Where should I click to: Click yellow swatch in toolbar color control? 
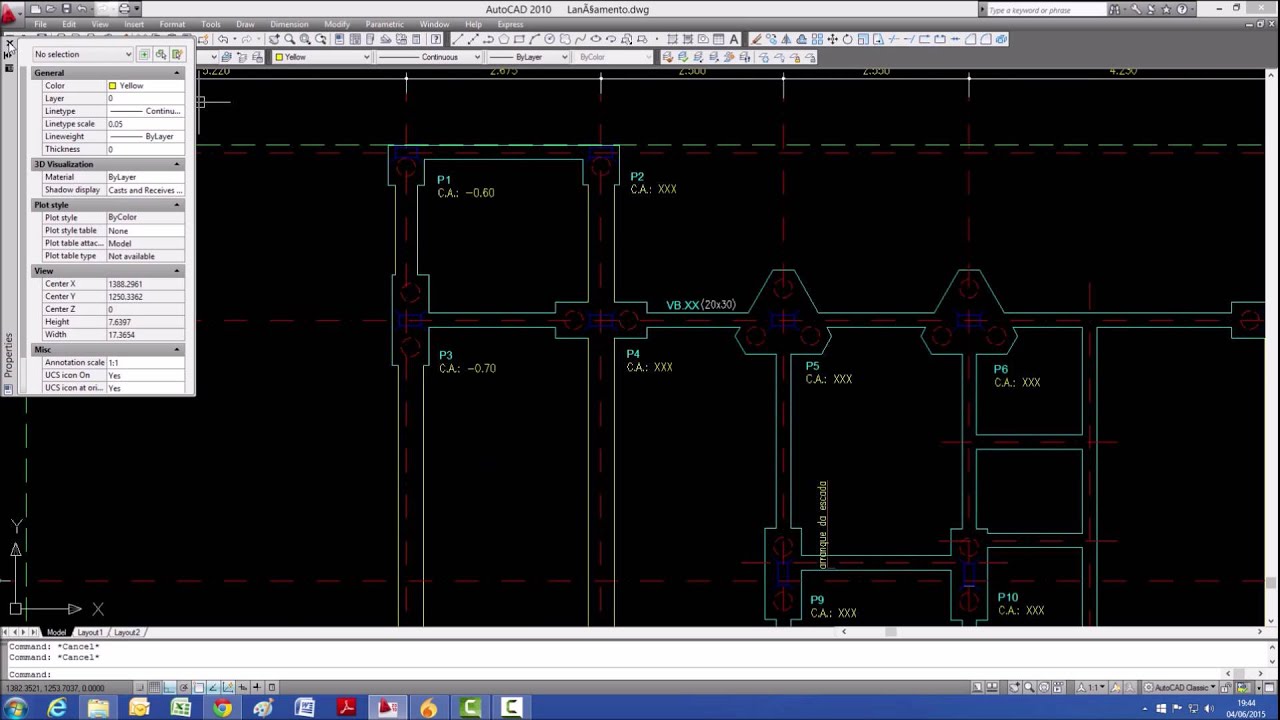[280, 57]
